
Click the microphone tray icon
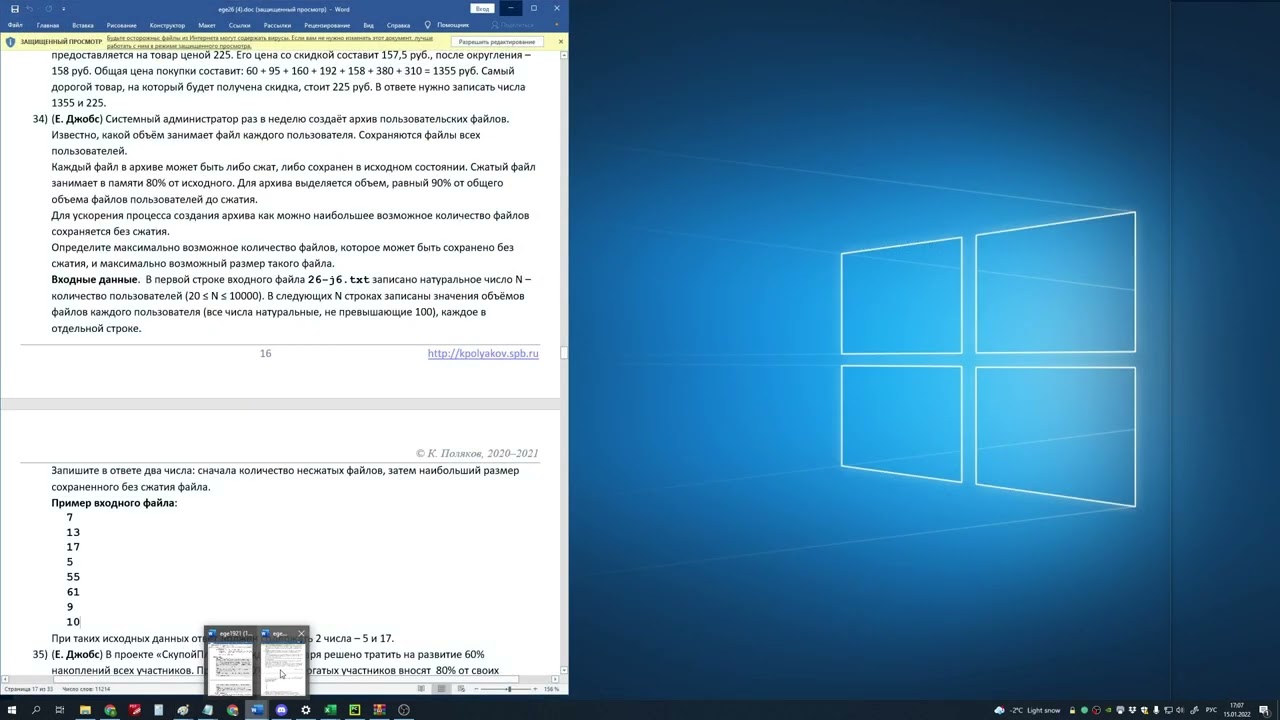(x=1156, y=710)
